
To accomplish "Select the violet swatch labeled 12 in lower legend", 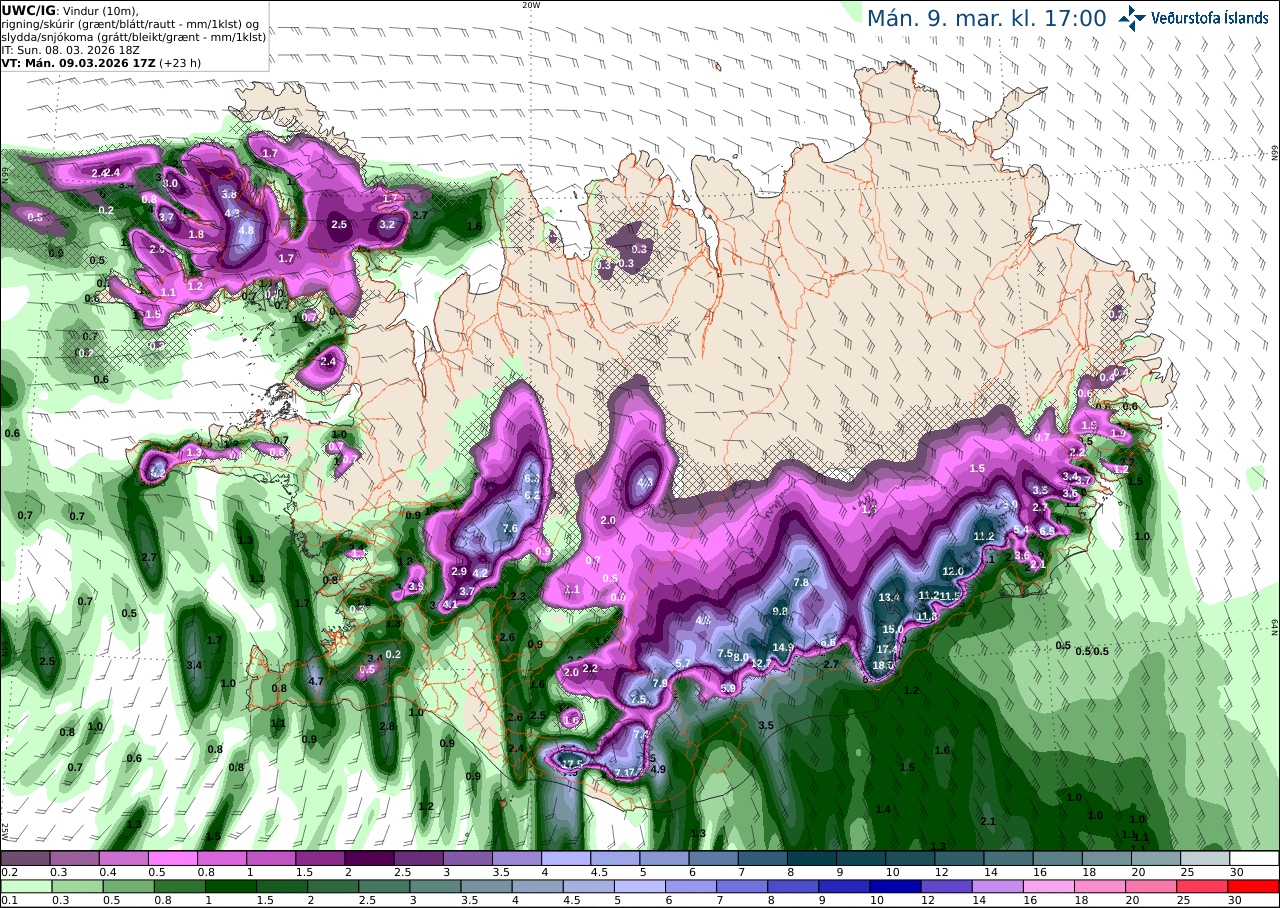I will coord(945,886).
